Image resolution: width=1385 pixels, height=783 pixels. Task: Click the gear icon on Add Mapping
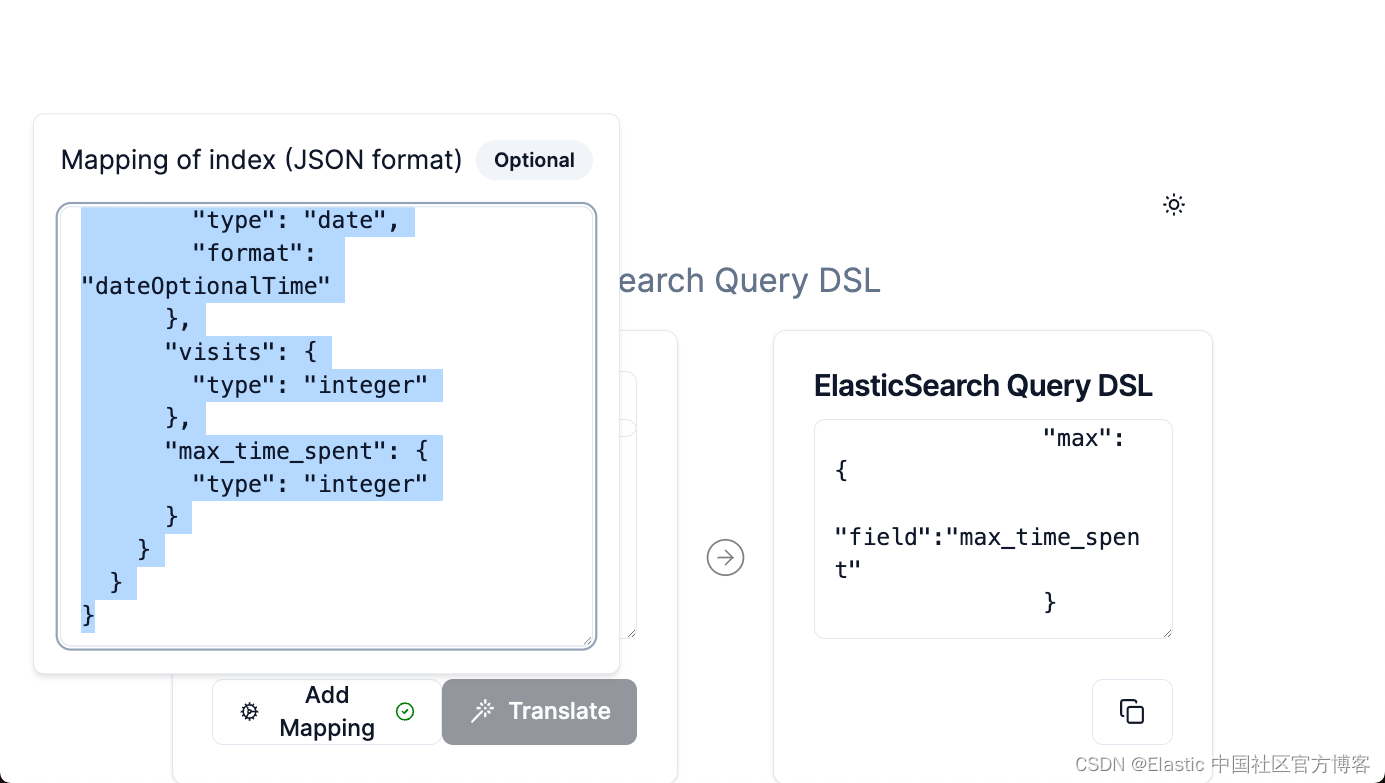pyautogui.click(x=248, y=711)
